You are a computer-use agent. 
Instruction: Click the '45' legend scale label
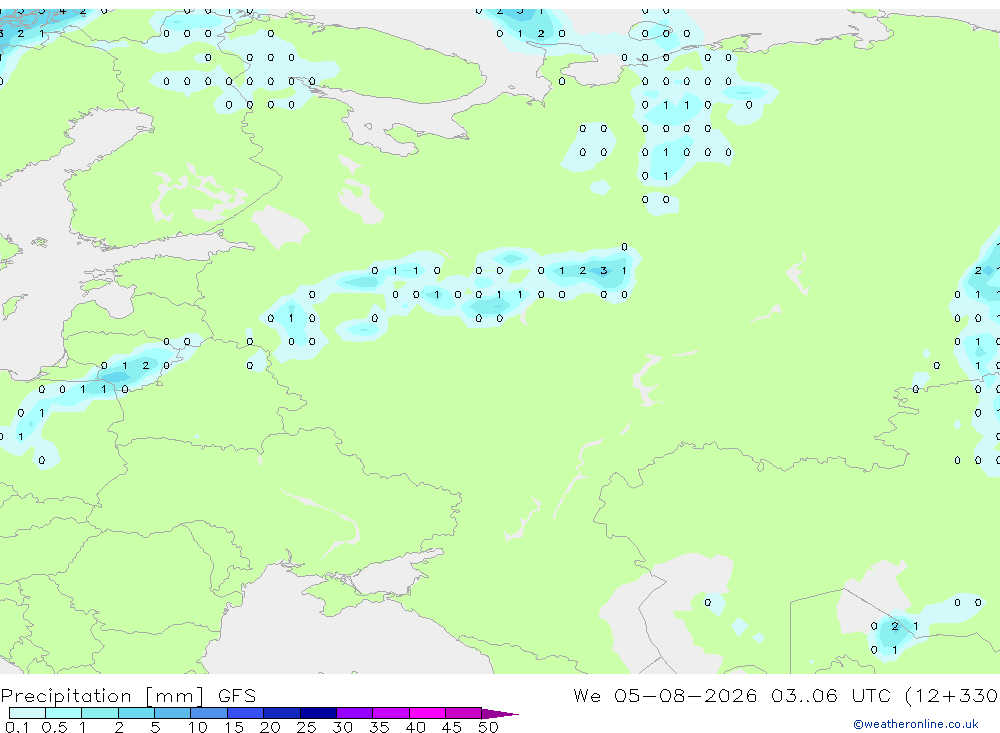tap(452, 727)
